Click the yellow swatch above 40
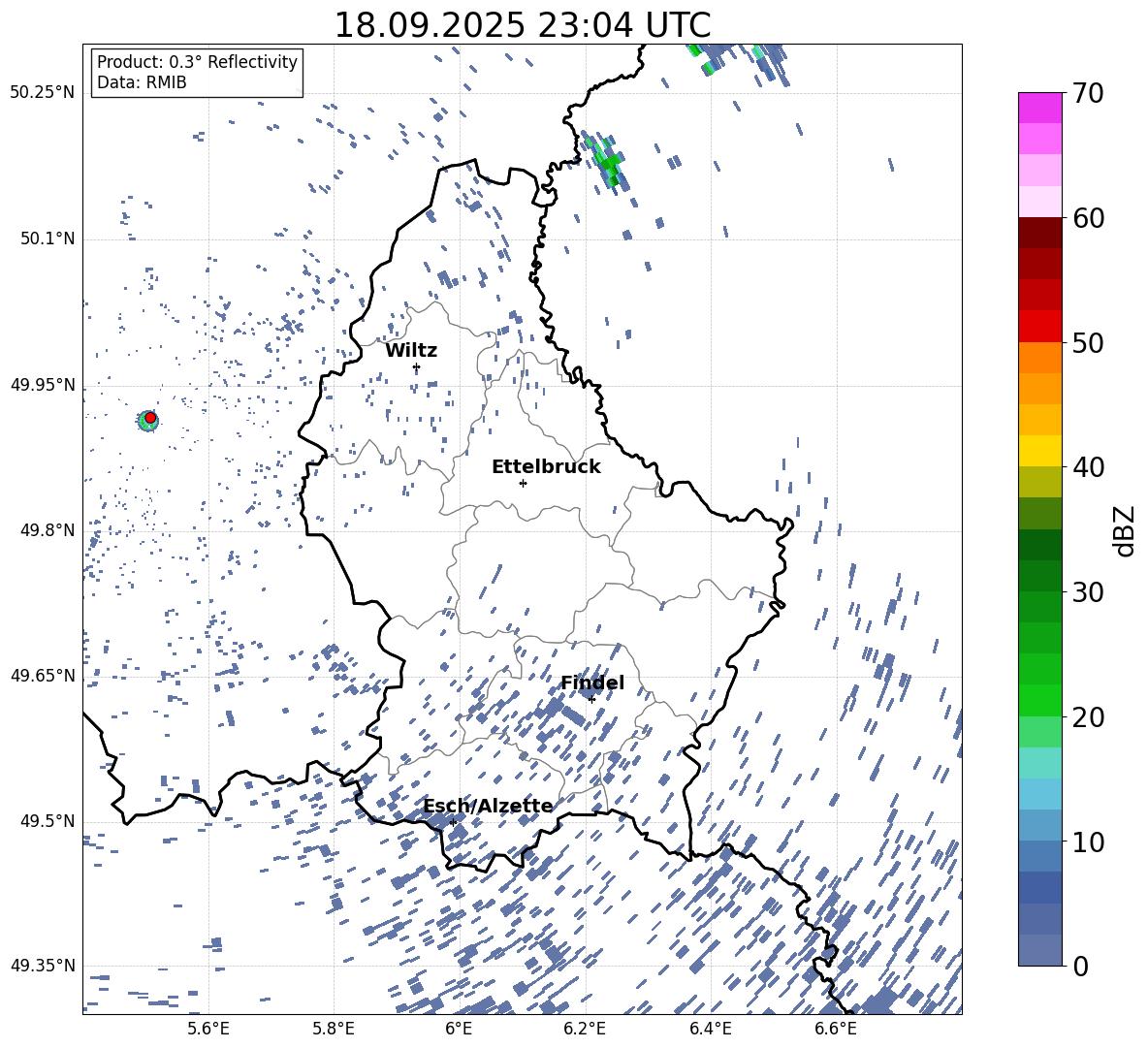 click(x=1040, y=451)
